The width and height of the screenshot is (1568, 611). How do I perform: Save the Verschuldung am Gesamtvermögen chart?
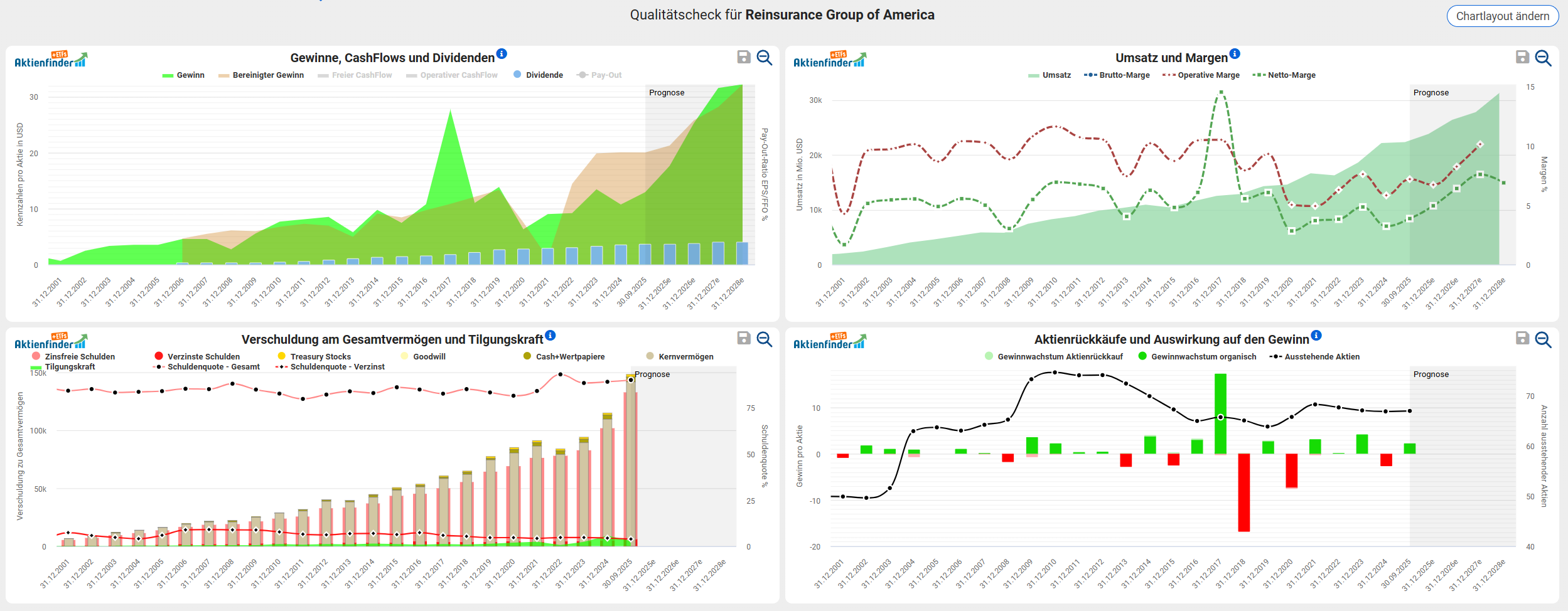(743, 339)
